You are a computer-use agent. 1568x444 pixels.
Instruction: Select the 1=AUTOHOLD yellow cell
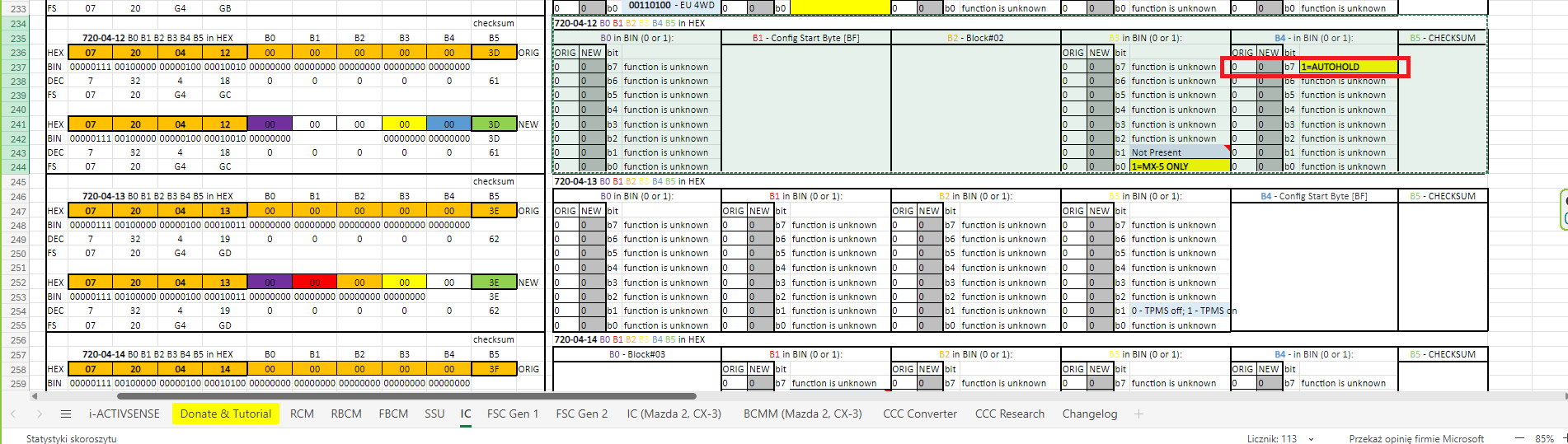pos(1348,67)
